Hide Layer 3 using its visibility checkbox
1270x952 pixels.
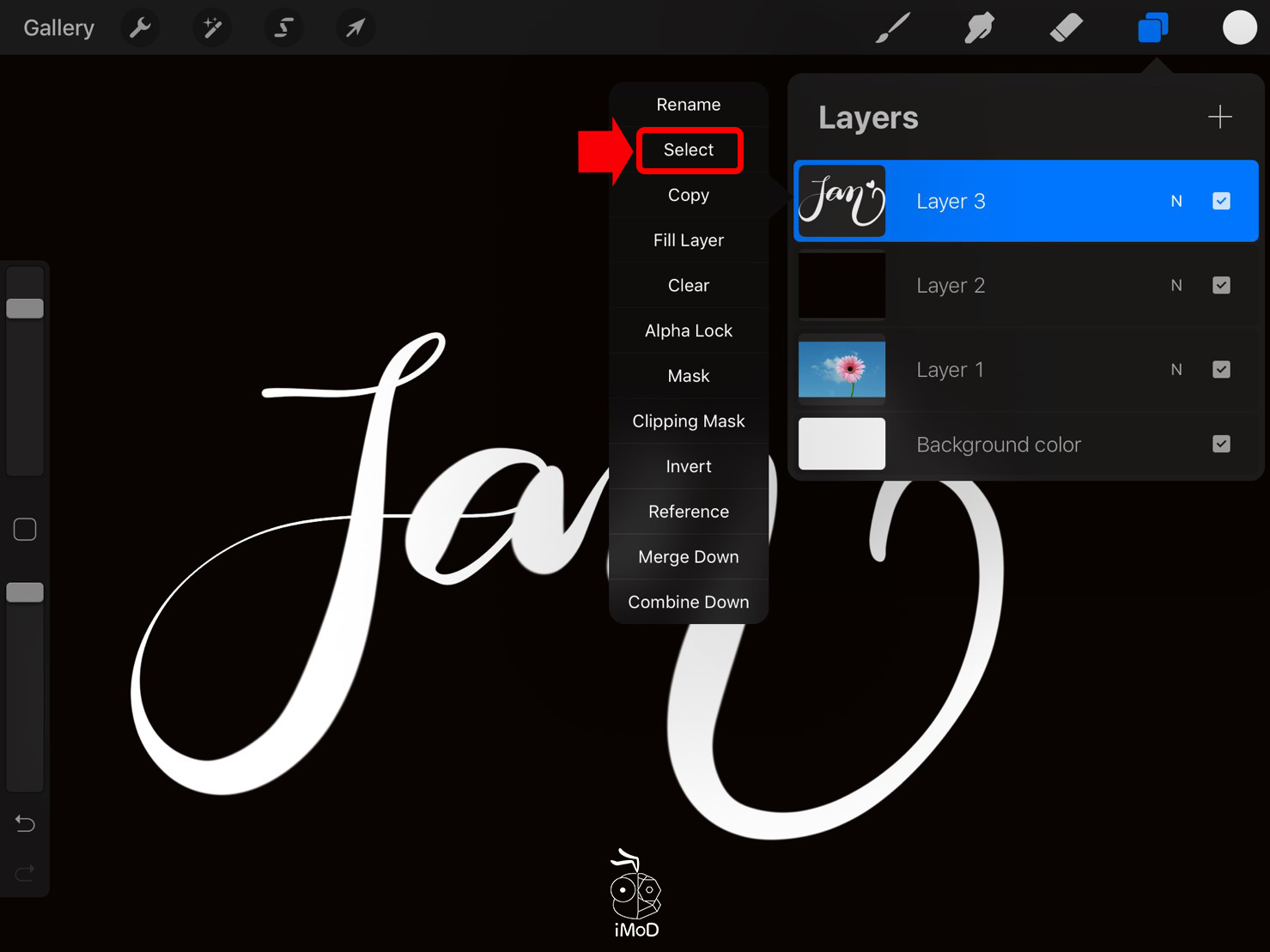coord(1221,201)
